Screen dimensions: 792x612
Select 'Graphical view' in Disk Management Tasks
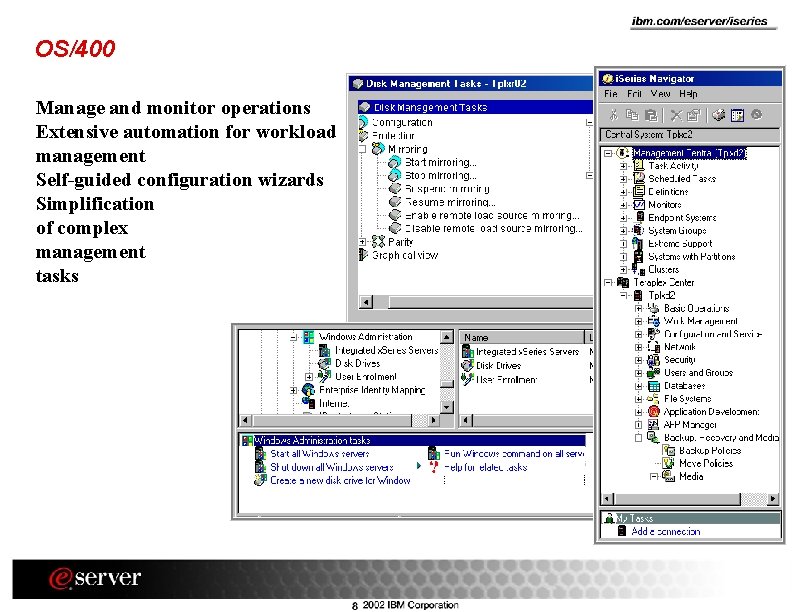point(405,256)
